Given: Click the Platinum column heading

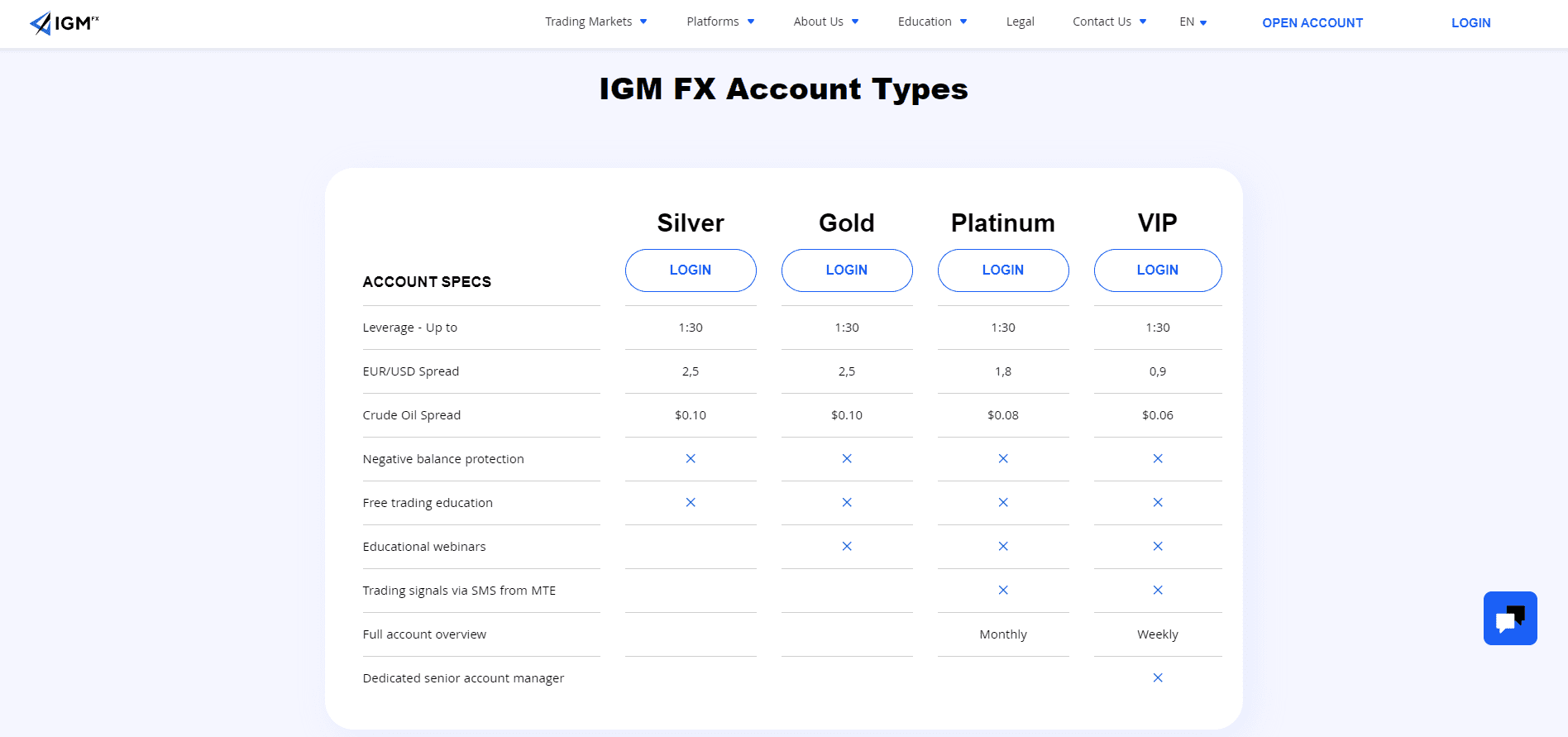Looking at the screenshot, I should click(x=1003, y=223).
